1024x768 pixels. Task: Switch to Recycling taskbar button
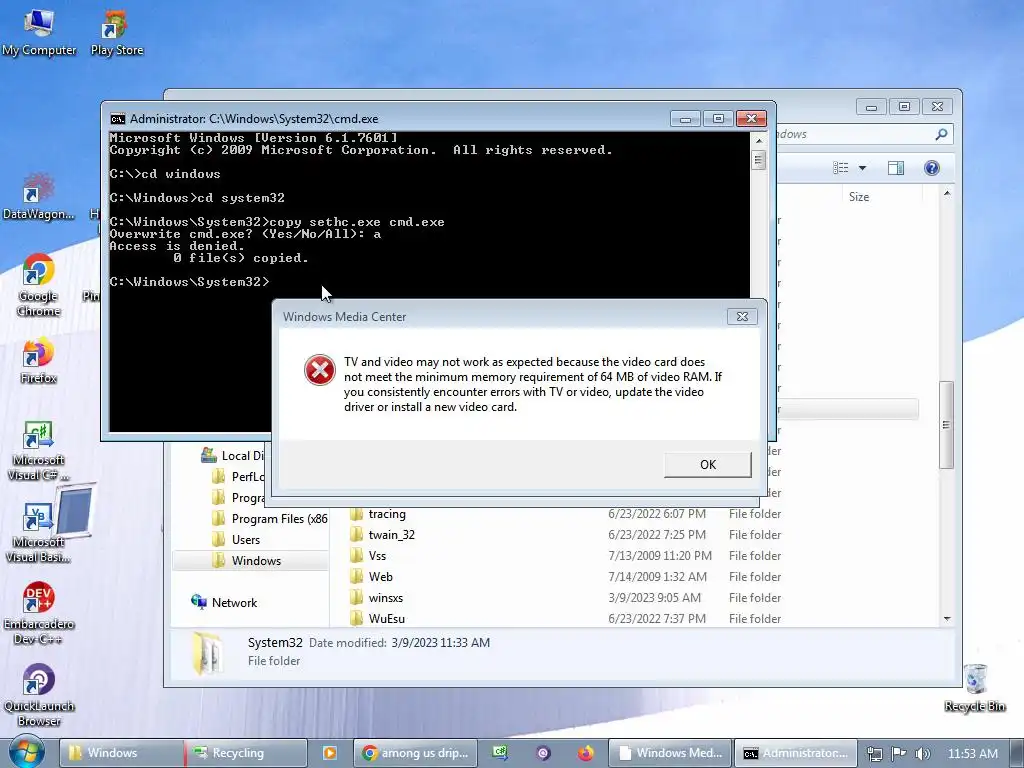246,753
